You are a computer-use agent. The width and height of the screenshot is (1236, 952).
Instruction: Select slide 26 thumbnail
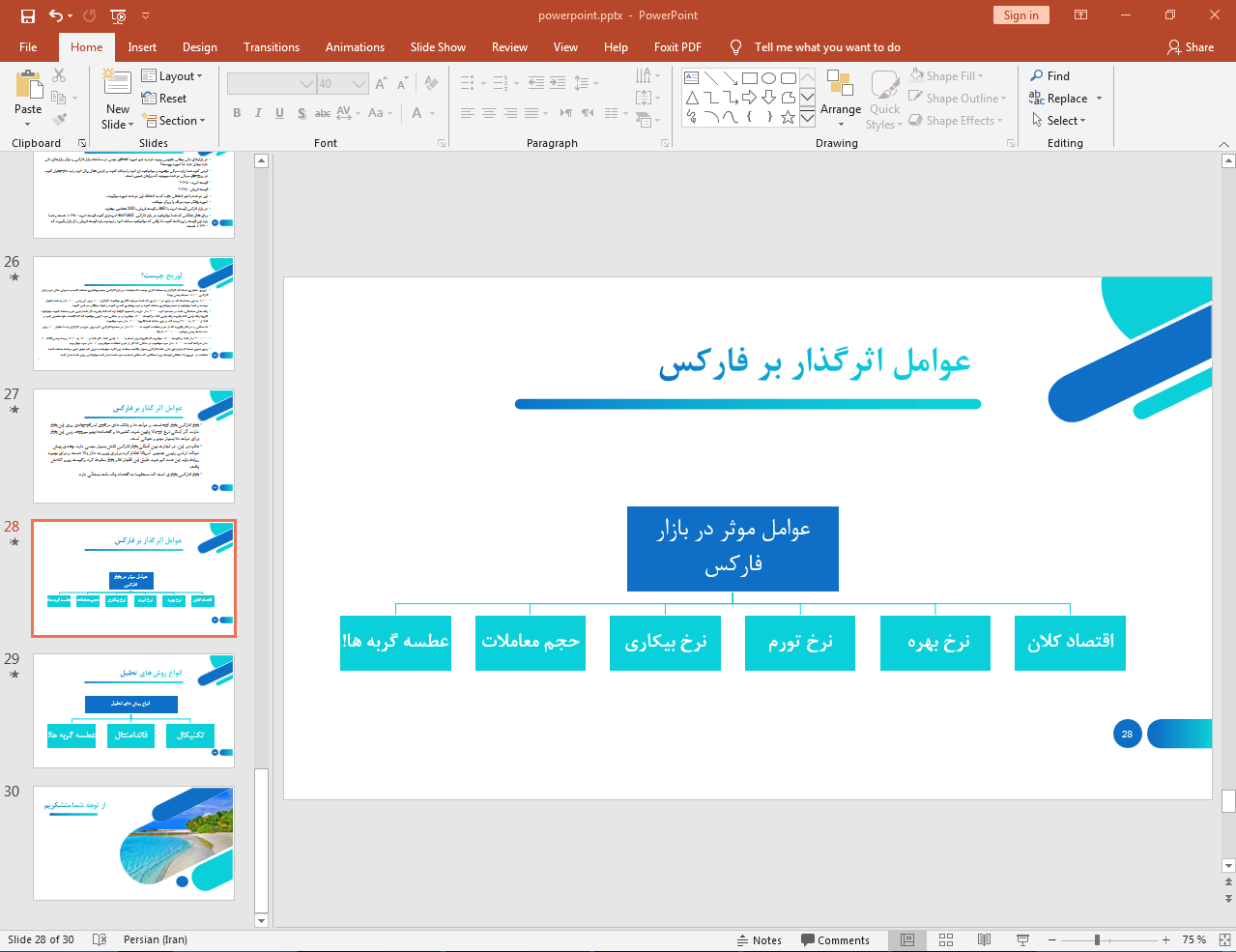tap(133, 313)
